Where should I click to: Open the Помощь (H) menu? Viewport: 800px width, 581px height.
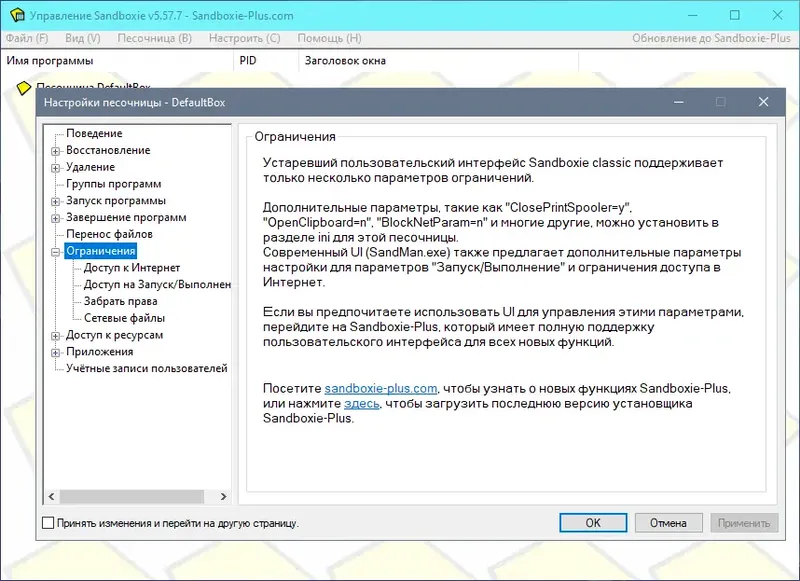329,38
